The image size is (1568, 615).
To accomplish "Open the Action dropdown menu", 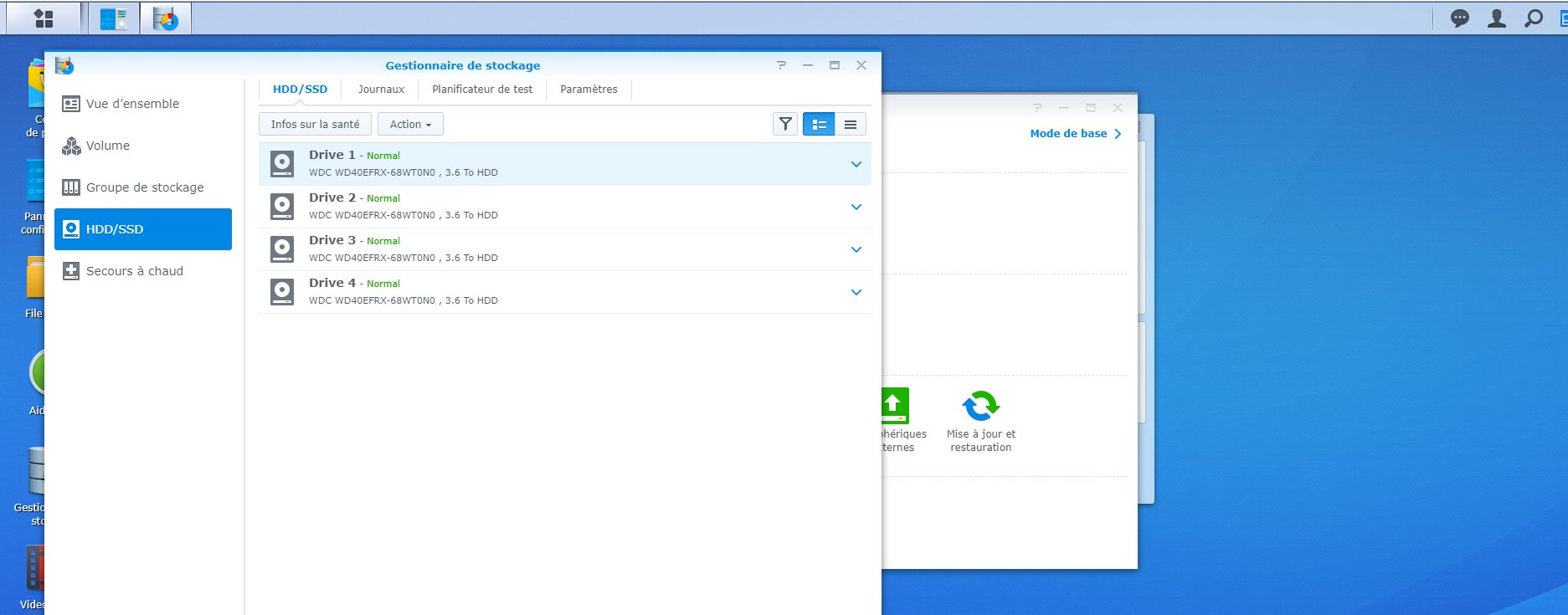I will (410, 124).
